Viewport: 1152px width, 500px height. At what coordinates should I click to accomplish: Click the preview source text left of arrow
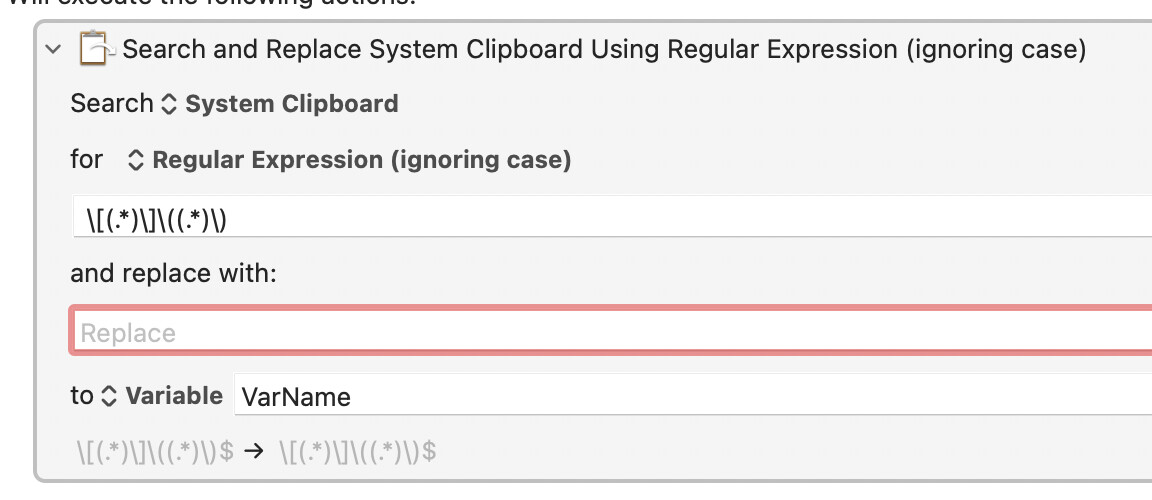[x=155, y=452]
